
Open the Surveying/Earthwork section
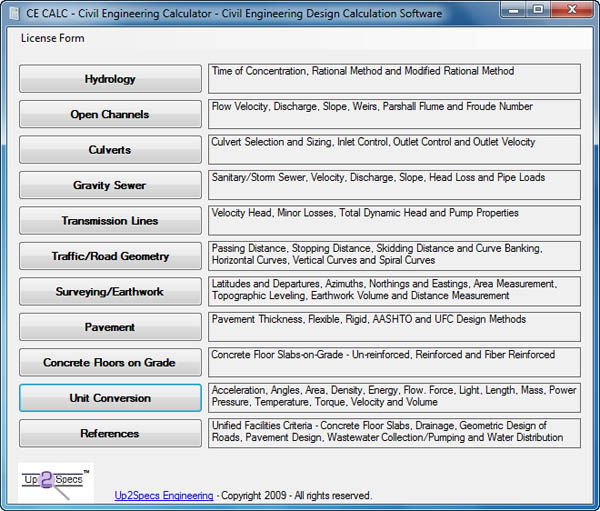[x=110, y=292]
